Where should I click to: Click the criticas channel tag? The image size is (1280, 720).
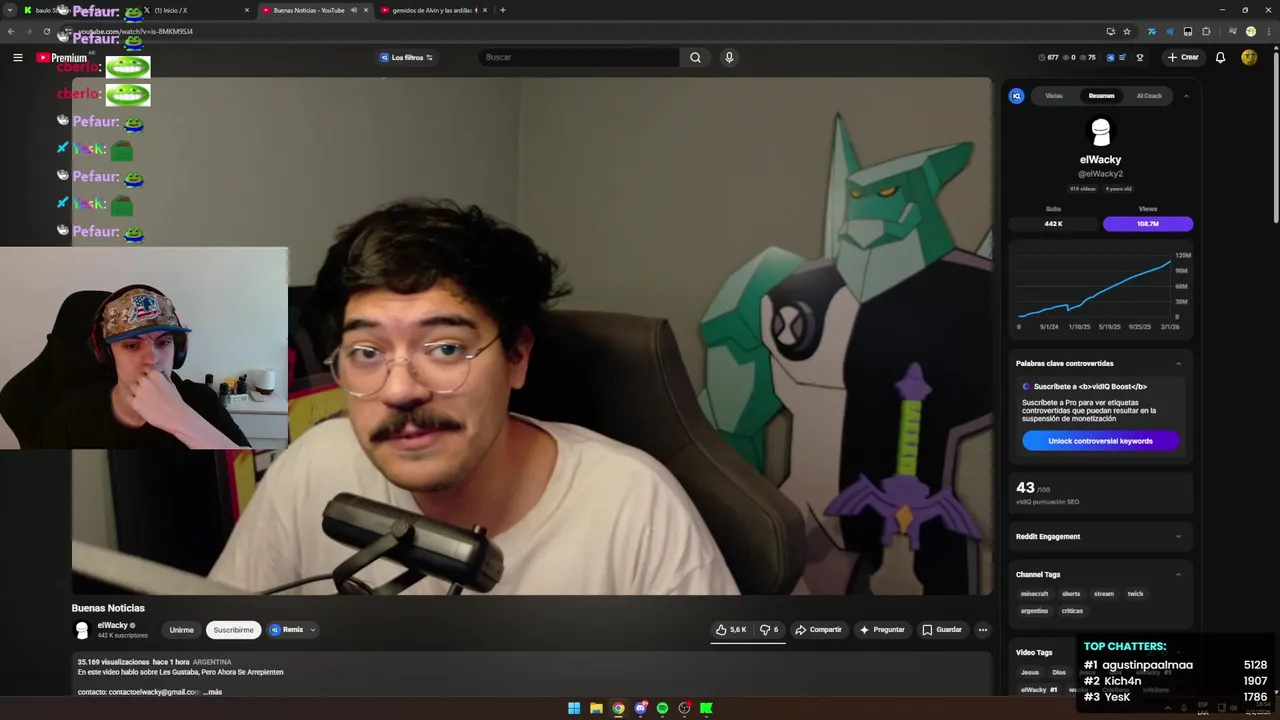1072,611
